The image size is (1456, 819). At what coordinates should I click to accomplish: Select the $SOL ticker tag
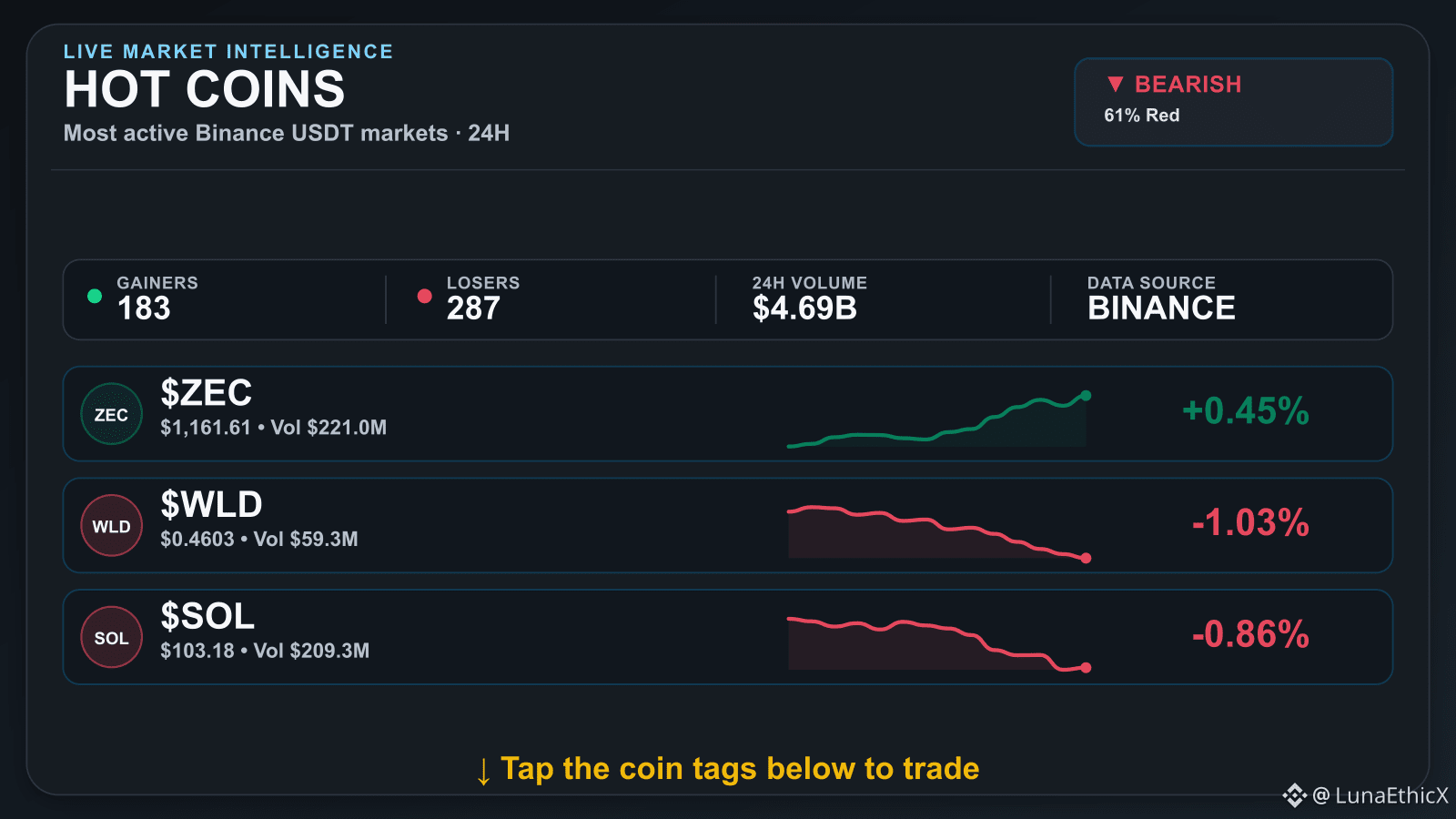point(207,616)
